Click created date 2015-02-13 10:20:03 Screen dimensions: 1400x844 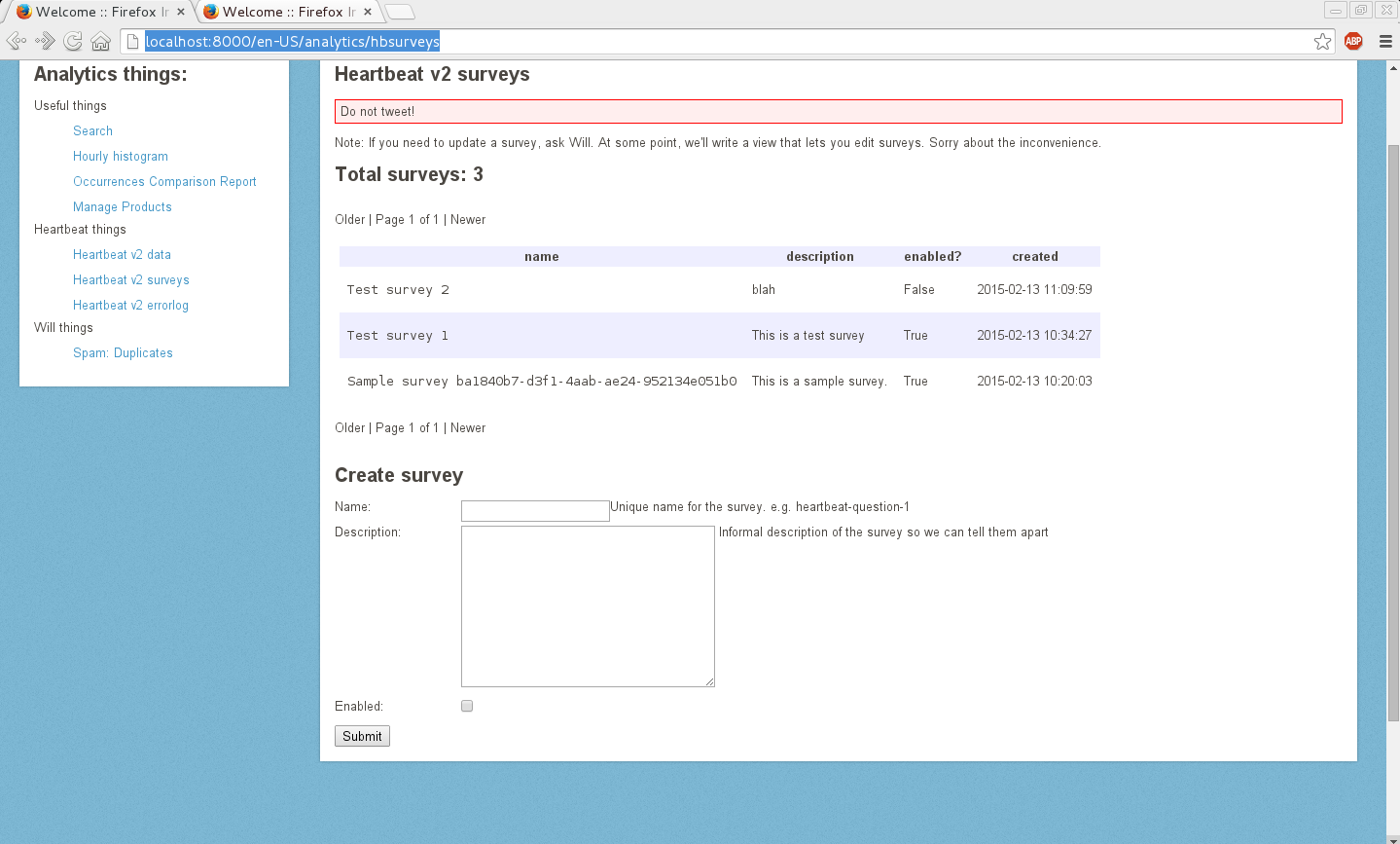point(1034,382)
